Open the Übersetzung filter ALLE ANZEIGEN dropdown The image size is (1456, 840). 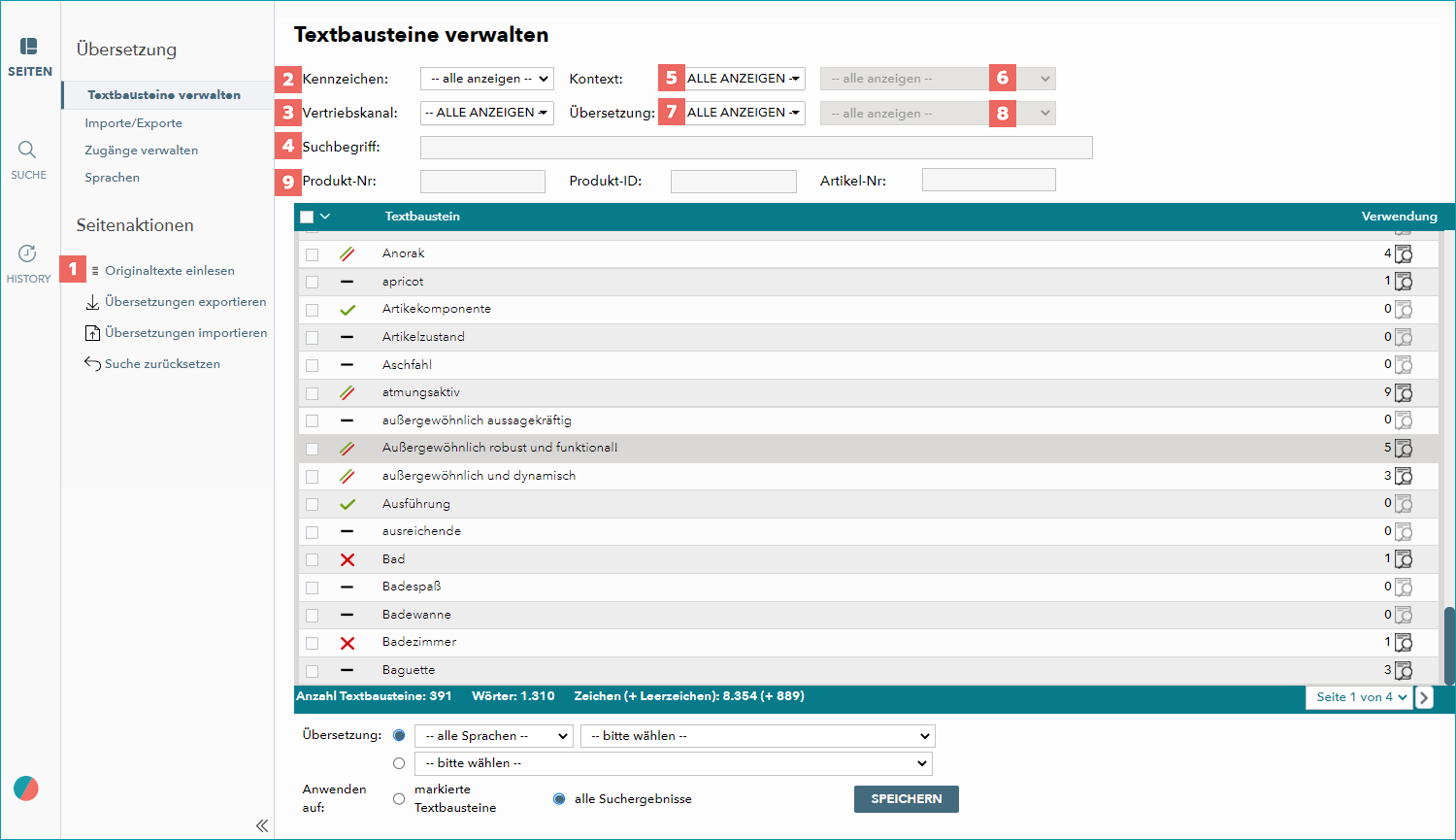[x=745, y=113]
